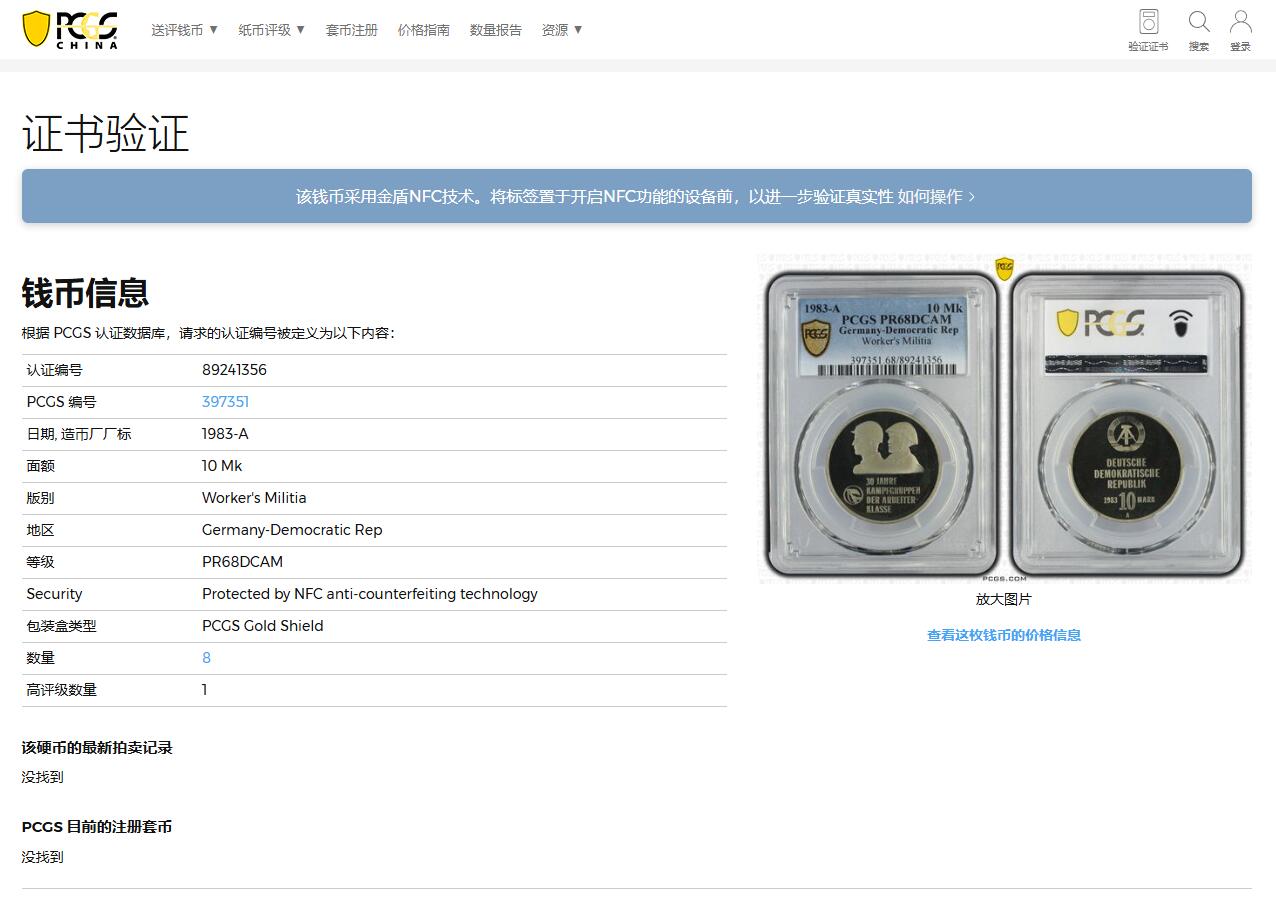This screenshot has width=1276, height=897.
Task: Click the 登录 user login icon
Action: (1240, 23)
